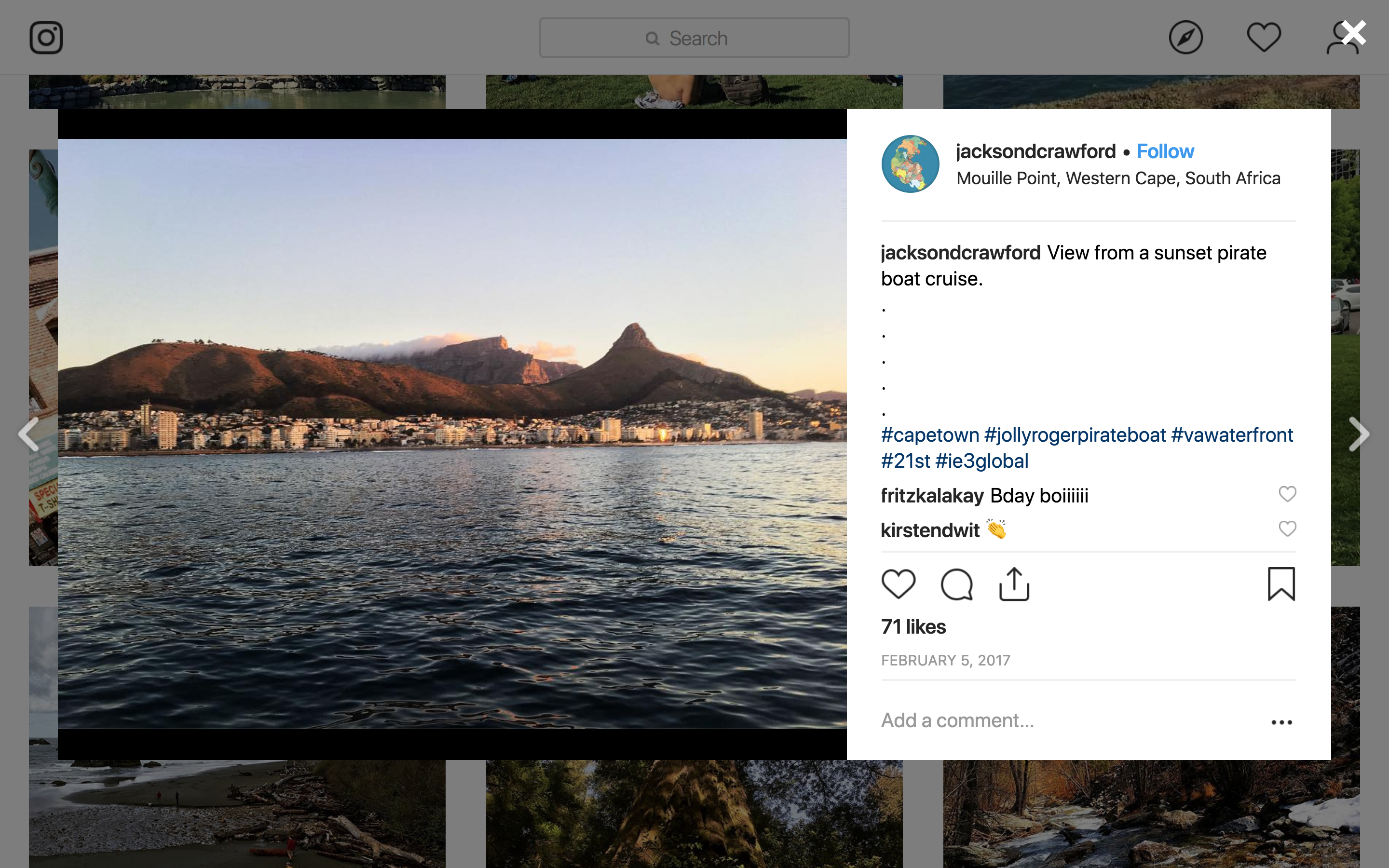Screen dimensions: 1389x868
Task: Go to next post with right chevron
Action: (1359, 434)
